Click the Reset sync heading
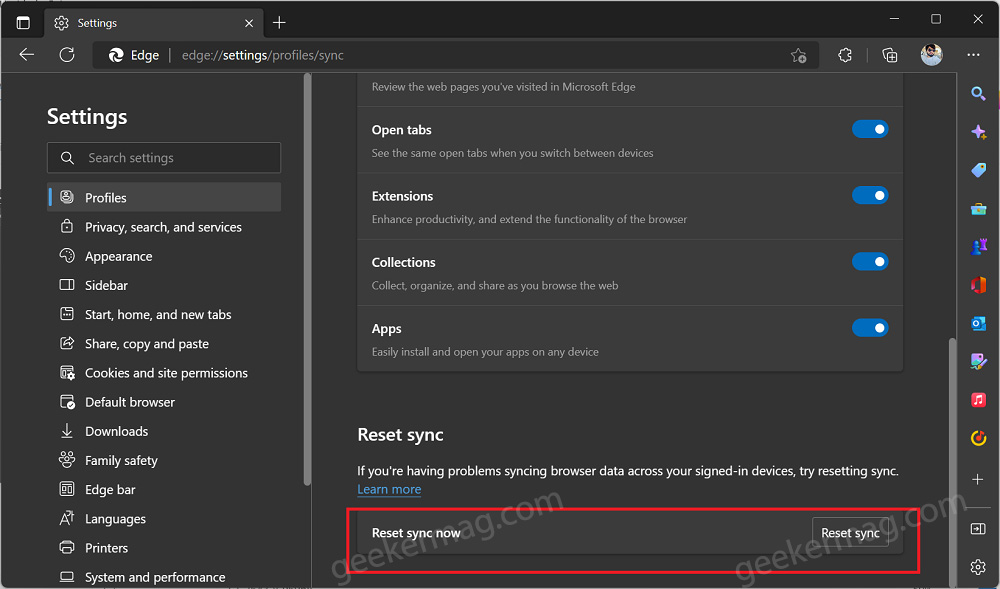Screen dimensions: 1000x589 click(x=401, y=435)
